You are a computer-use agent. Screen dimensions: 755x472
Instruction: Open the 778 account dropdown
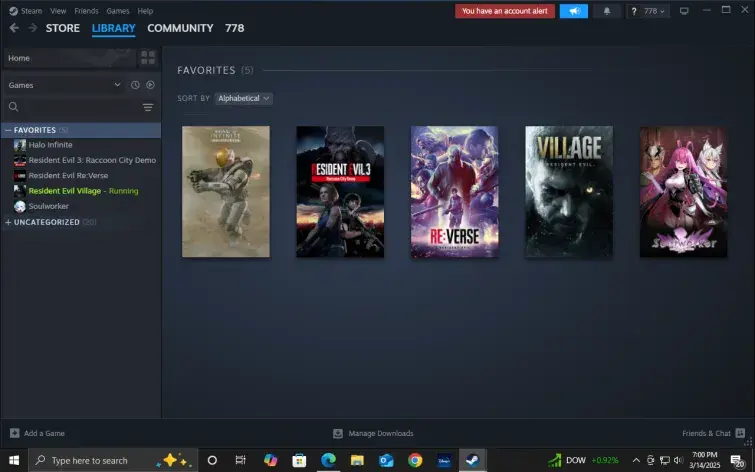click(654, 11)
